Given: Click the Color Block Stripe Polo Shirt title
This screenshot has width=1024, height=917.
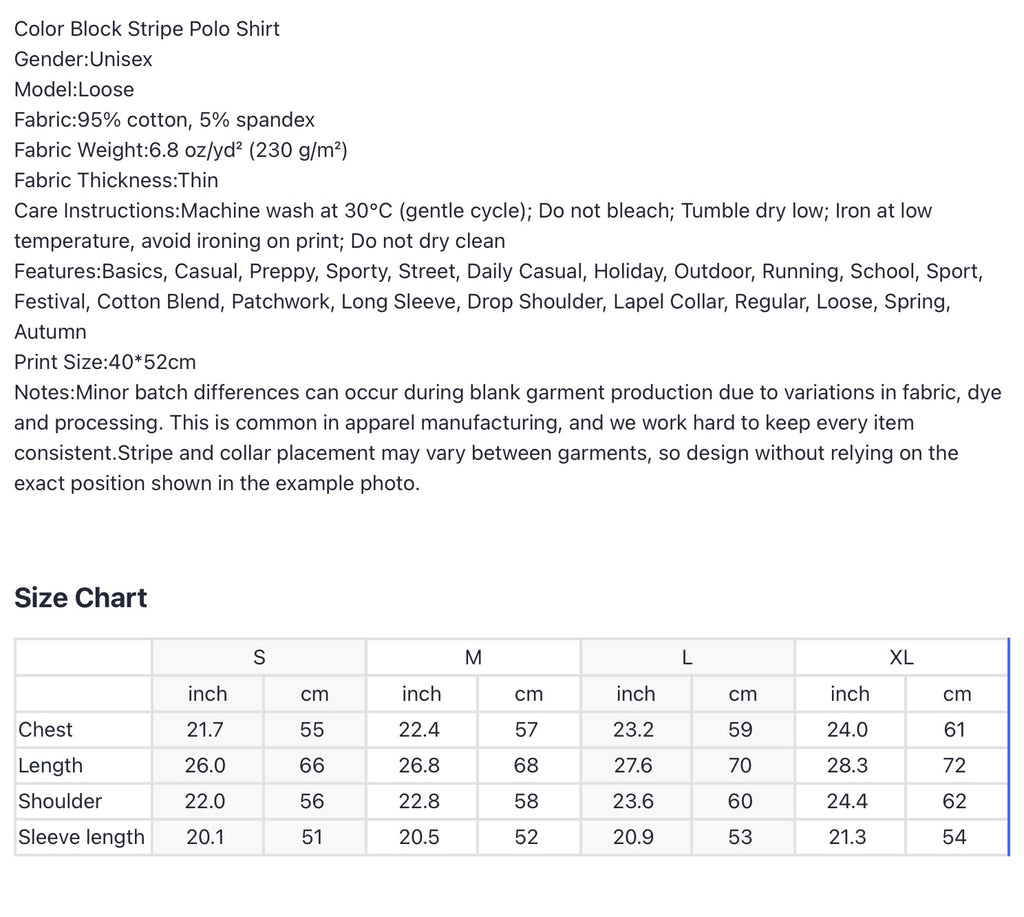Looking at the screenshot, I should coord(147,29).
